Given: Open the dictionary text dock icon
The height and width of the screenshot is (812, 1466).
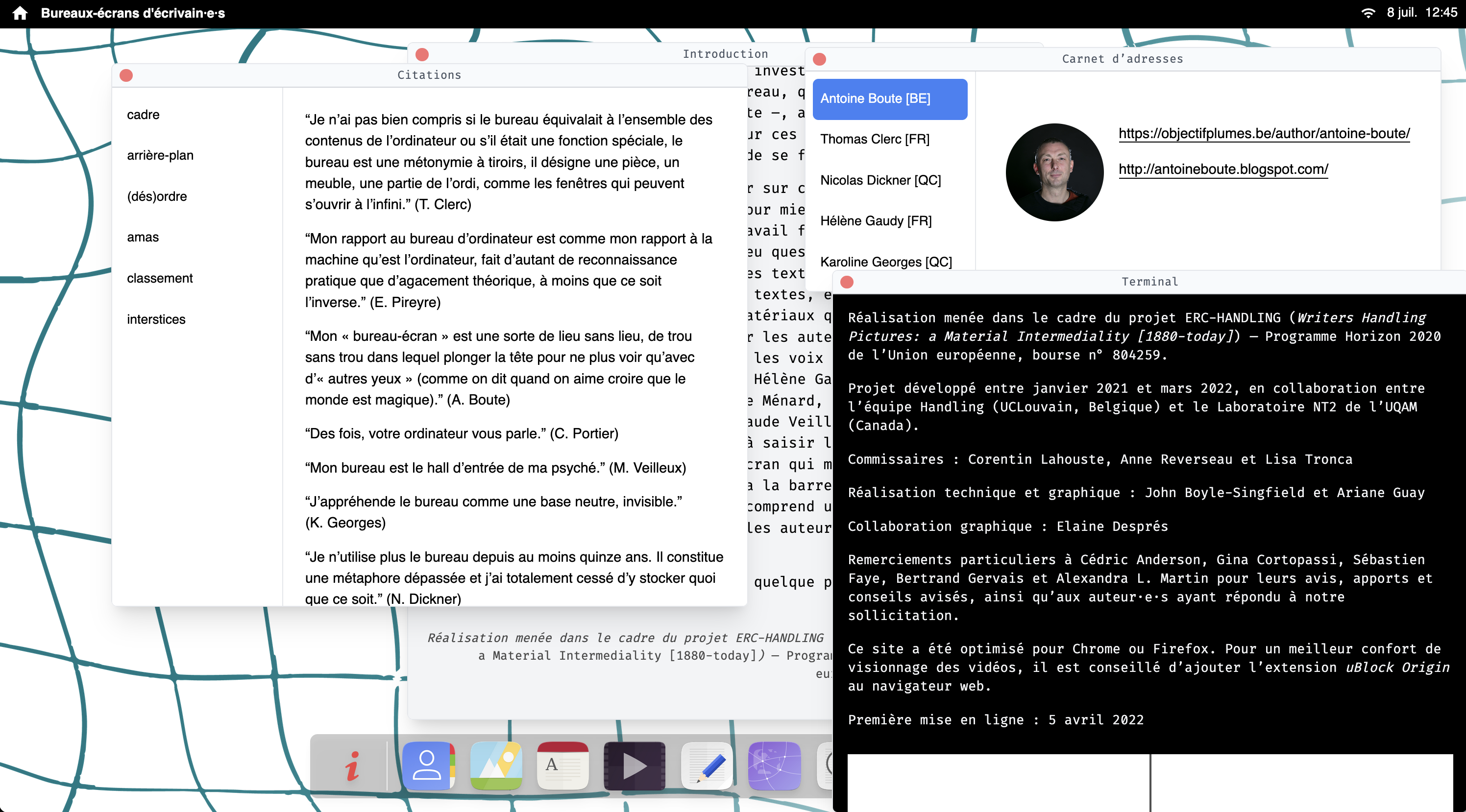Looking at the screenshot, I should (x=563, y=766).
